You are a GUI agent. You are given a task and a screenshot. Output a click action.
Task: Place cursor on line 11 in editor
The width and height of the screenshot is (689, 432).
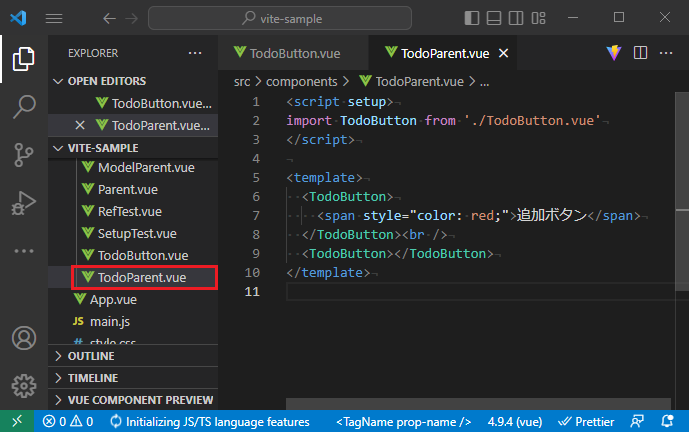(x=479, y=291)
